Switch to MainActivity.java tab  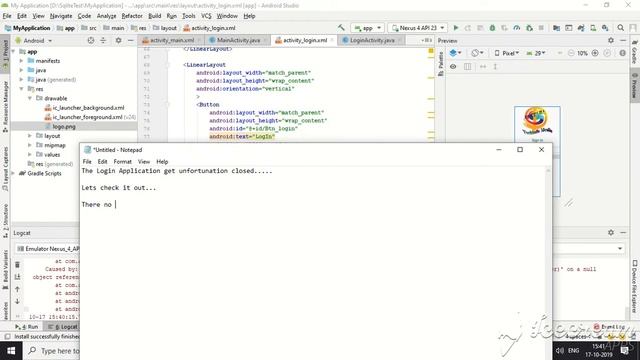(x=238, y=40)
